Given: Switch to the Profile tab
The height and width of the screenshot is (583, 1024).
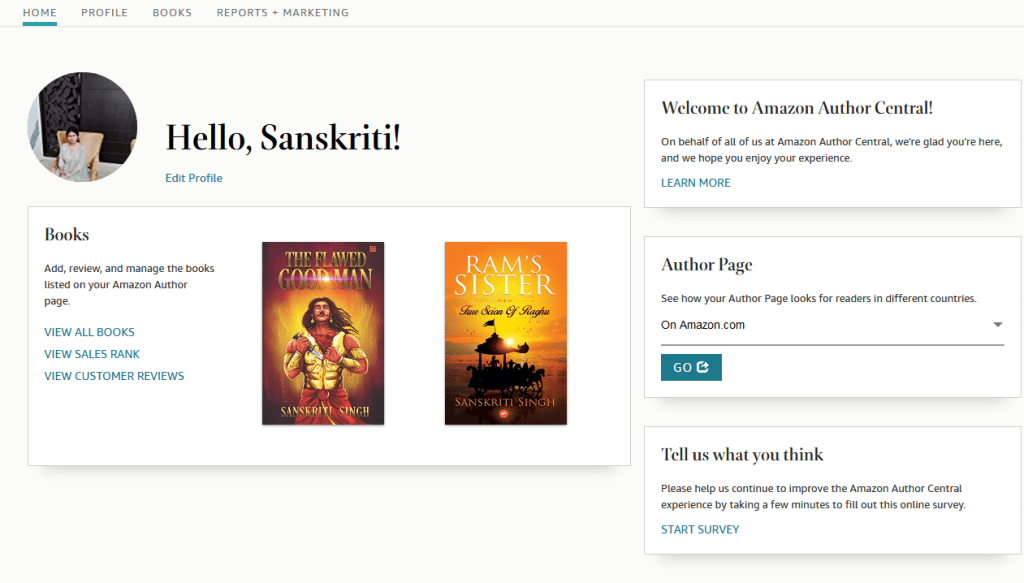Looking at the screenshot, I should 104,13.
